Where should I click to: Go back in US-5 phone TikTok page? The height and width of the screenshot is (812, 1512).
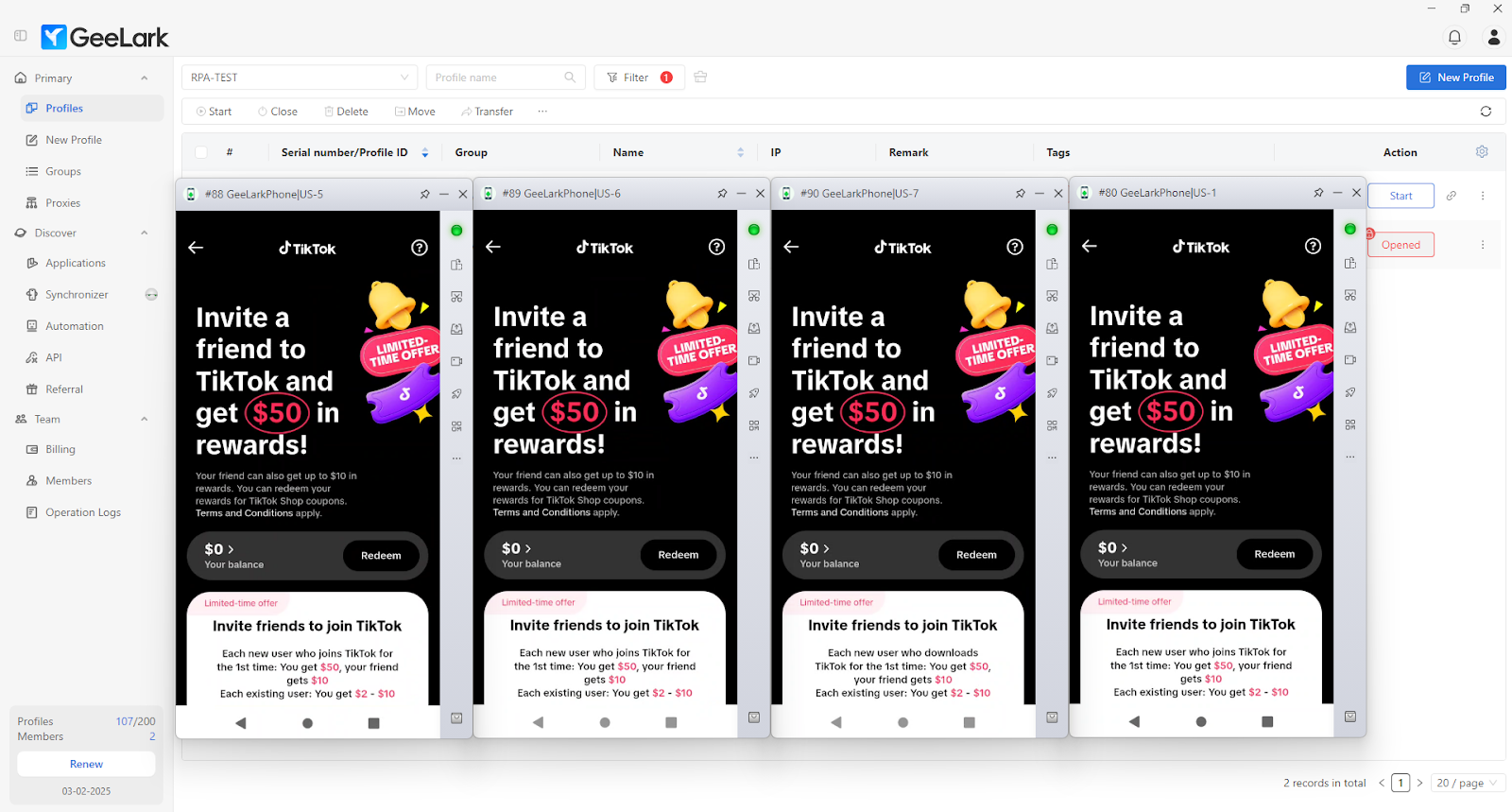[x=196, y=248]
